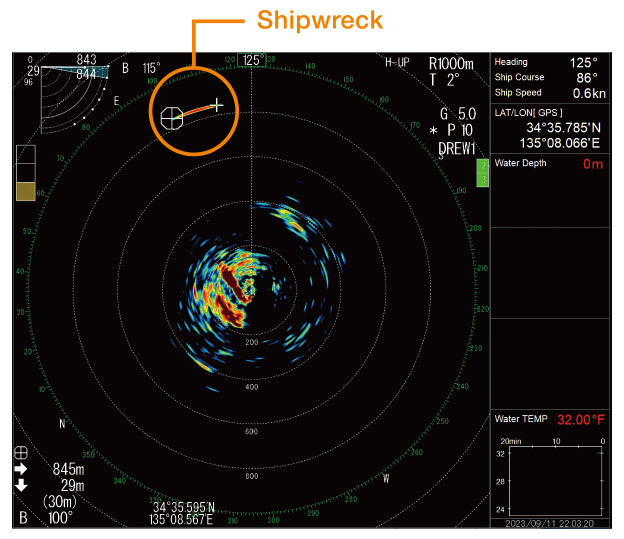Click the Ship Speed 0.6kn value
The width and height of the screenshot is (624, 539).
coord(589,93)
